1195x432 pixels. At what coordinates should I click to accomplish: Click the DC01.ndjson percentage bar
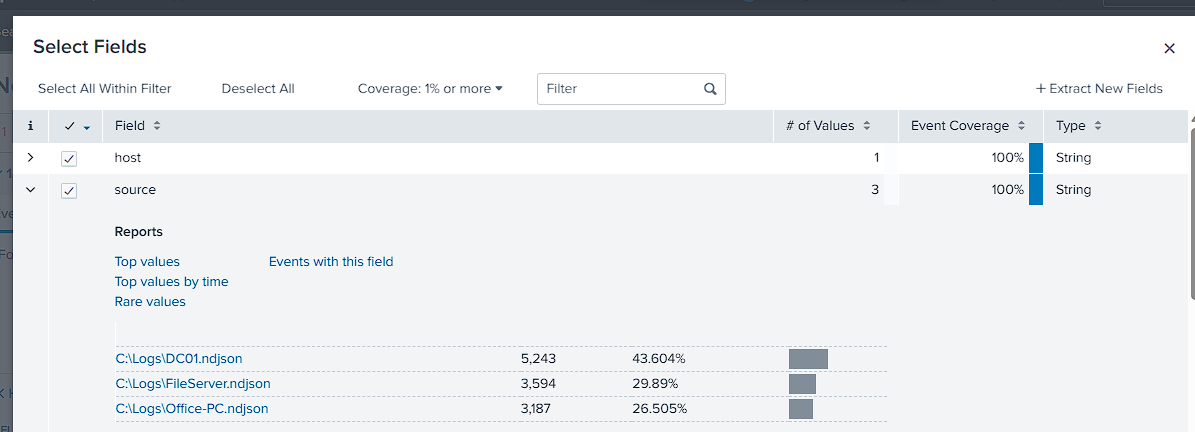click(808, 359)
